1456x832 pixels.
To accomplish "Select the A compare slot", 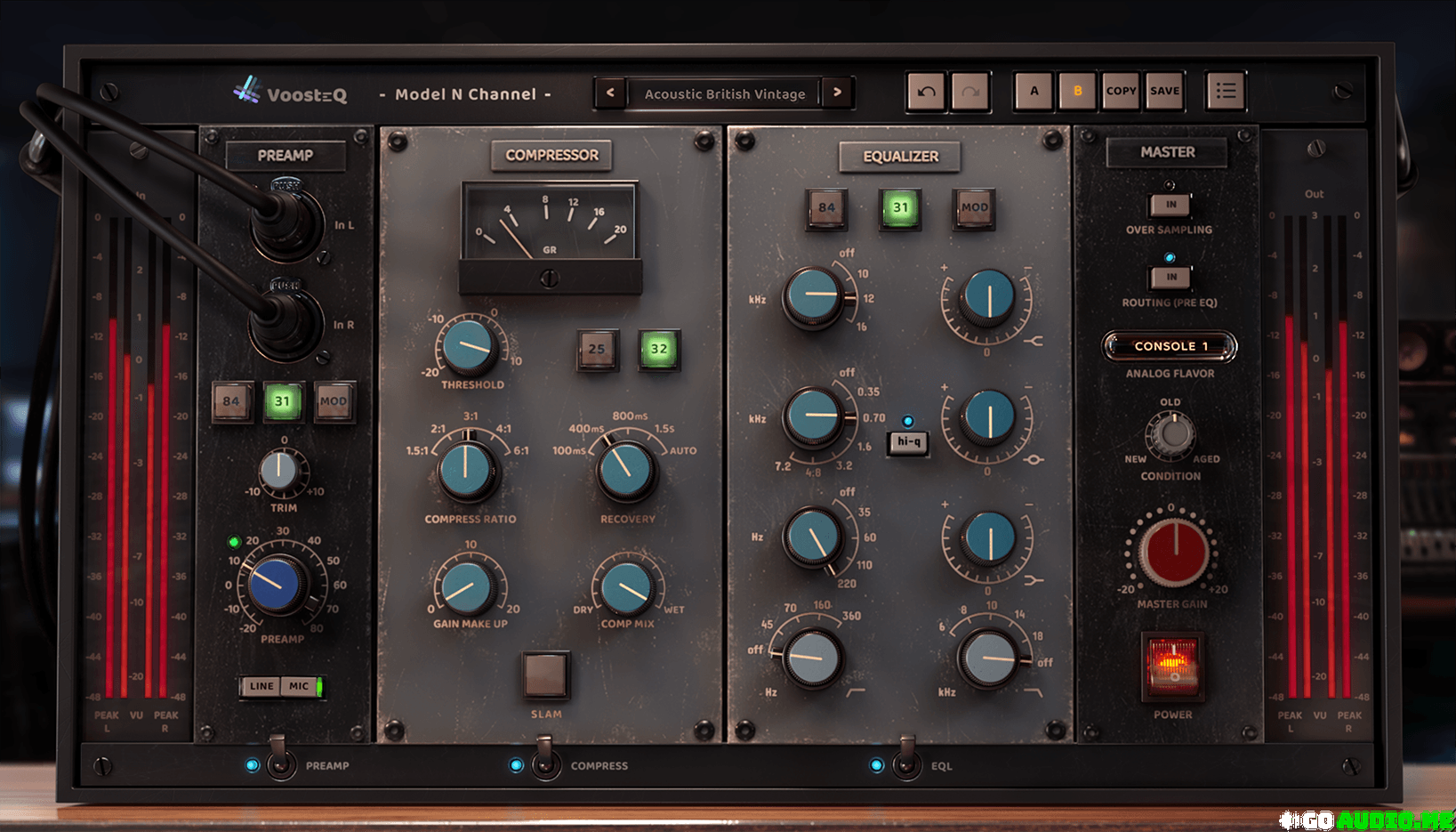I will (1034, 91).
